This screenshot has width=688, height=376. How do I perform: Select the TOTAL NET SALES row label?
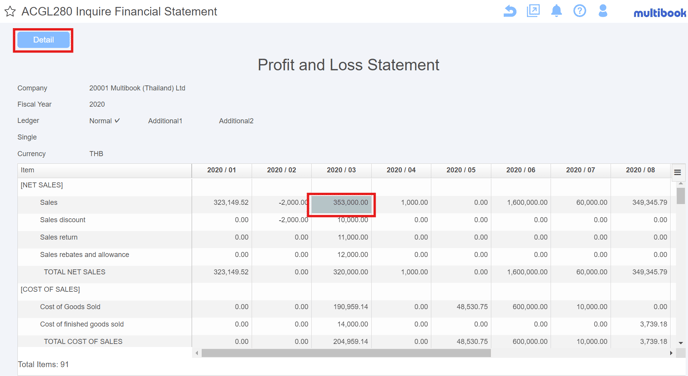75,272
